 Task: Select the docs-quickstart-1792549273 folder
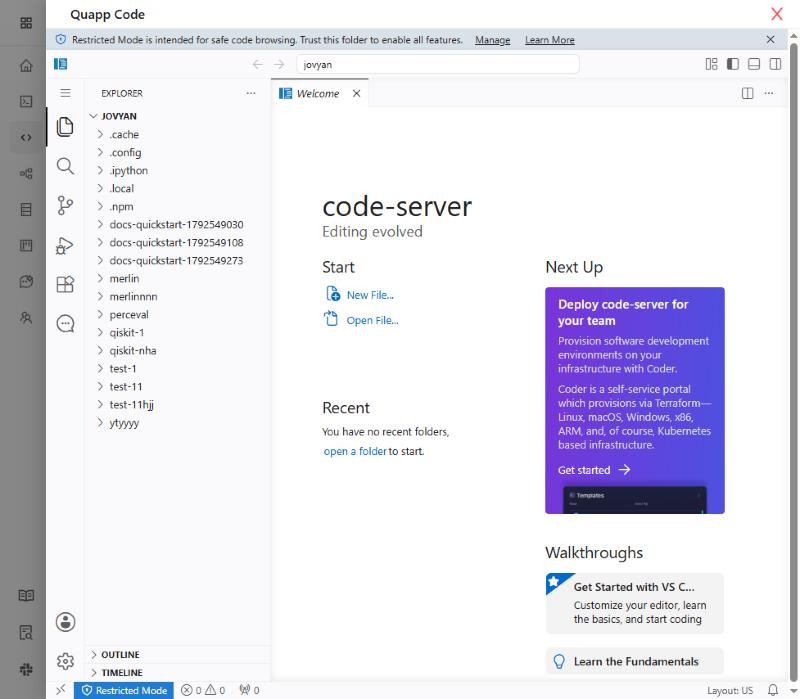[178, 260]
